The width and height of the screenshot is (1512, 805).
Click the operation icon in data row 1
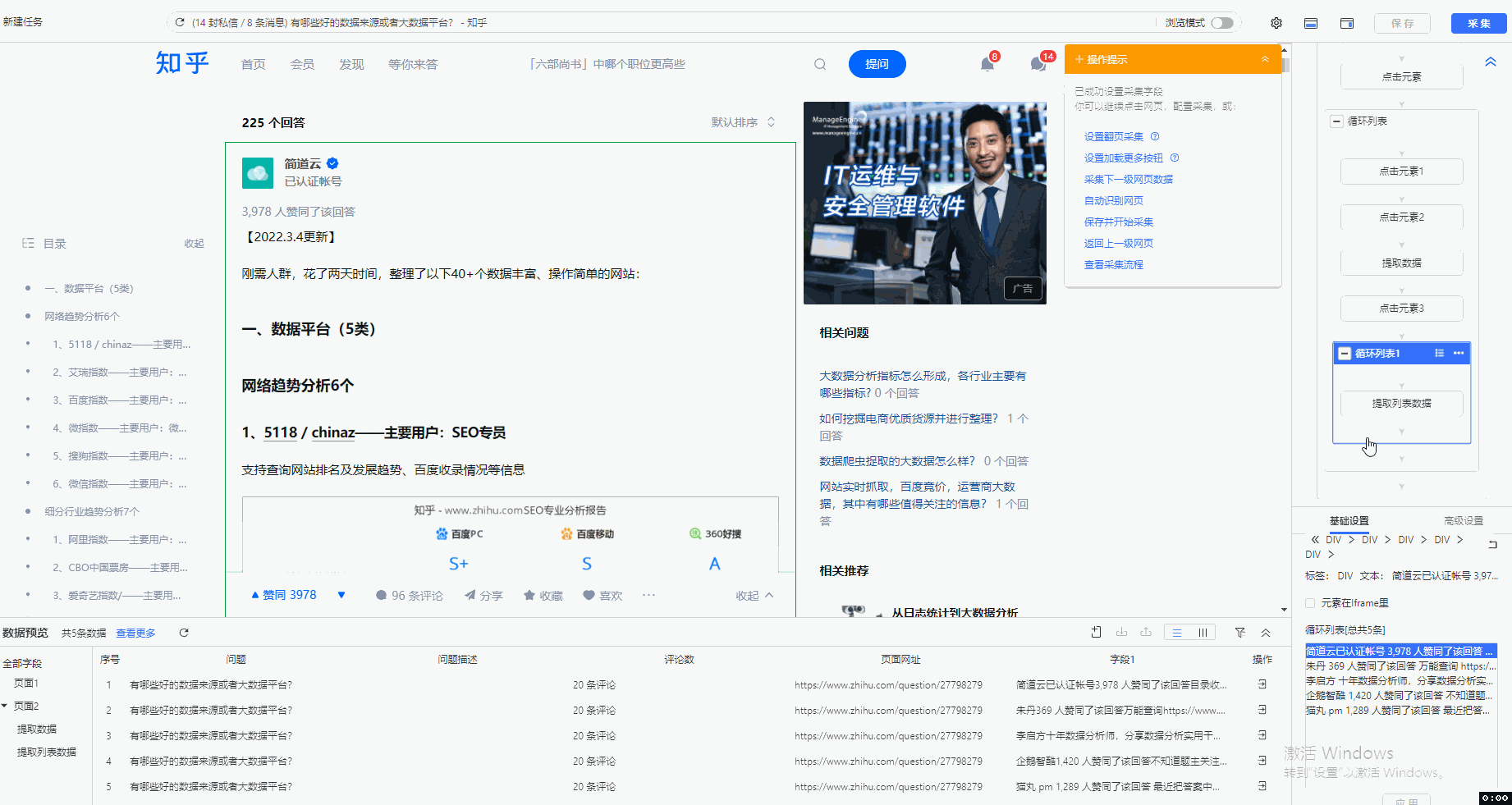click(1262, 684)
